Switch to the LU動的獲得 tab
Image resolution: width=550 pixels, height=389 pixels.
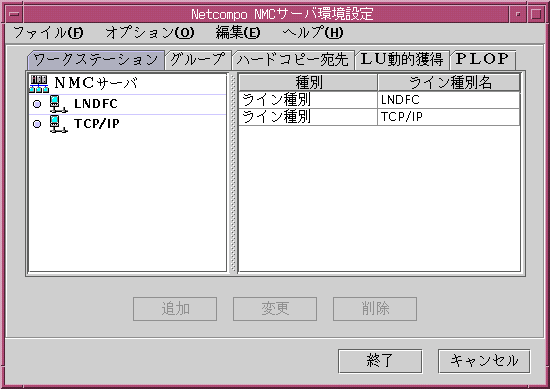pyautogui.click(x=402, y=59)
